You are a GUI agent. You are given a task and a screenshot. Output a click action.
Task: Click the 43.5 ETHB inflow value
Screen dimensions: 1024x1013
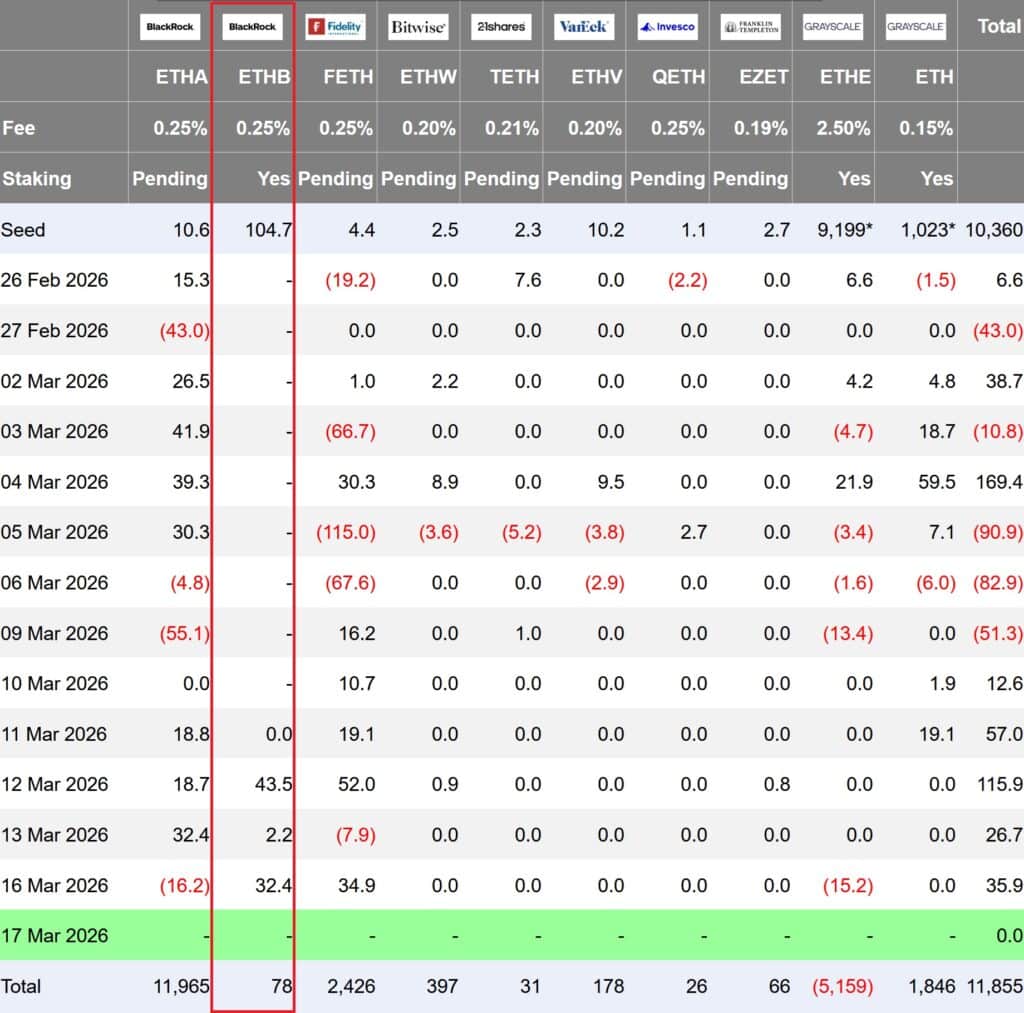coord(274,784)
